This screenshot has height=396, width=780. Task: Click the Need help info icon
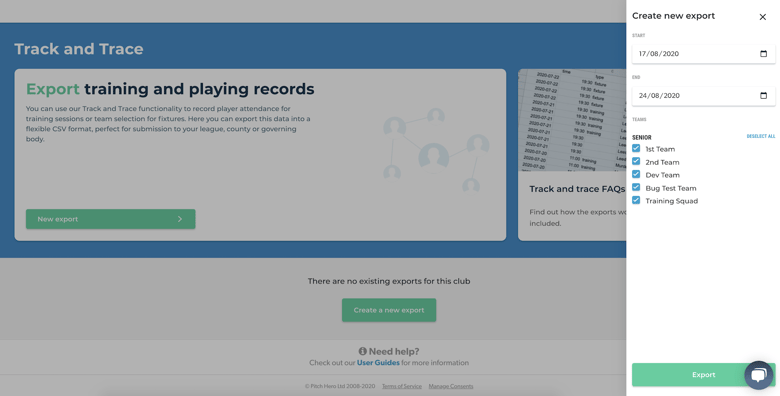363,351
